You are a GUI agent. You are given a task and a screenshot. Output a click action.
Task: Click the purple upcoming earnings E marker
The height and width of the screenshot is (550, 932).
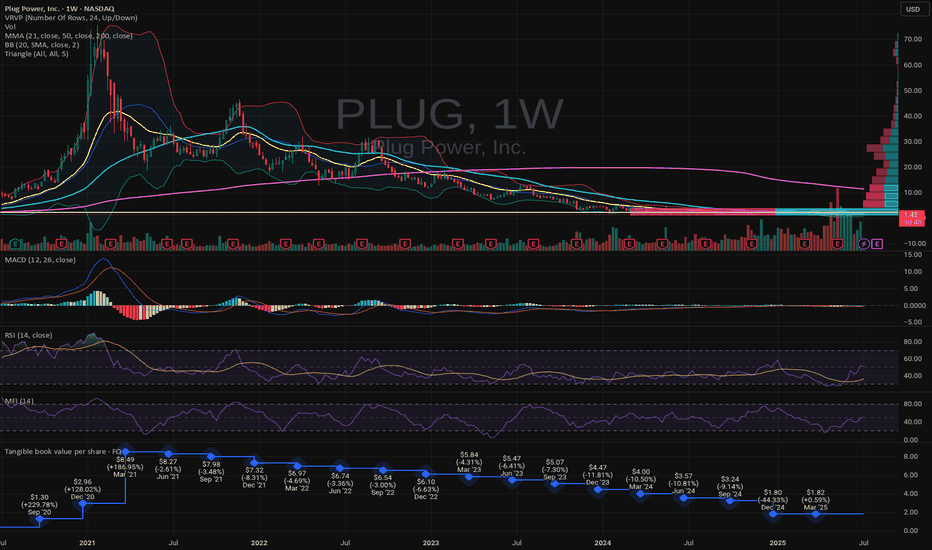(x=877, y=244)
